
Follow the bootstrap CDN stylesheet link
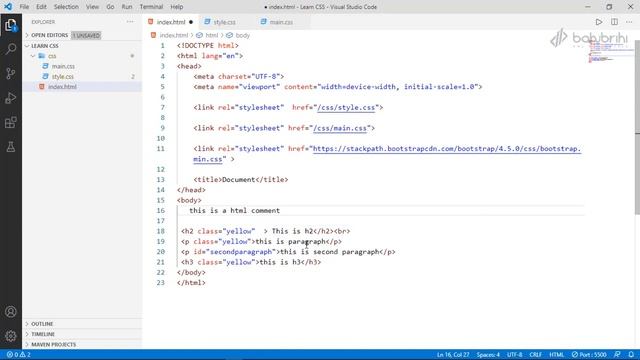tap(447, 149)
